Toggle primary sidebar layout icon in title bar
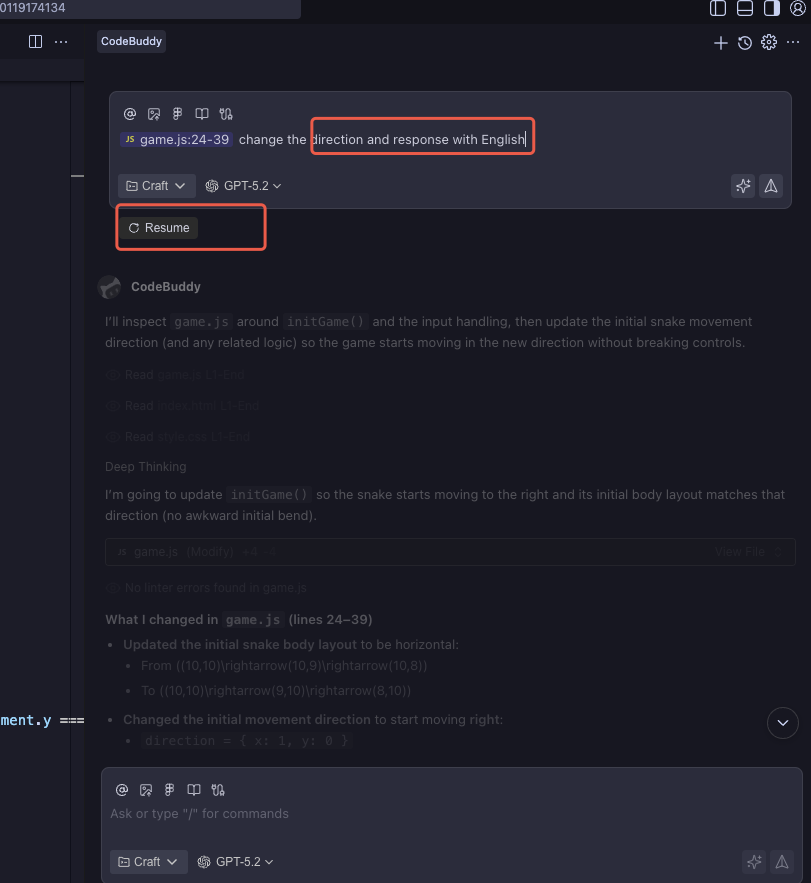Image resolution: width=811 pixels, height=883 pixels. coord(718,8)
